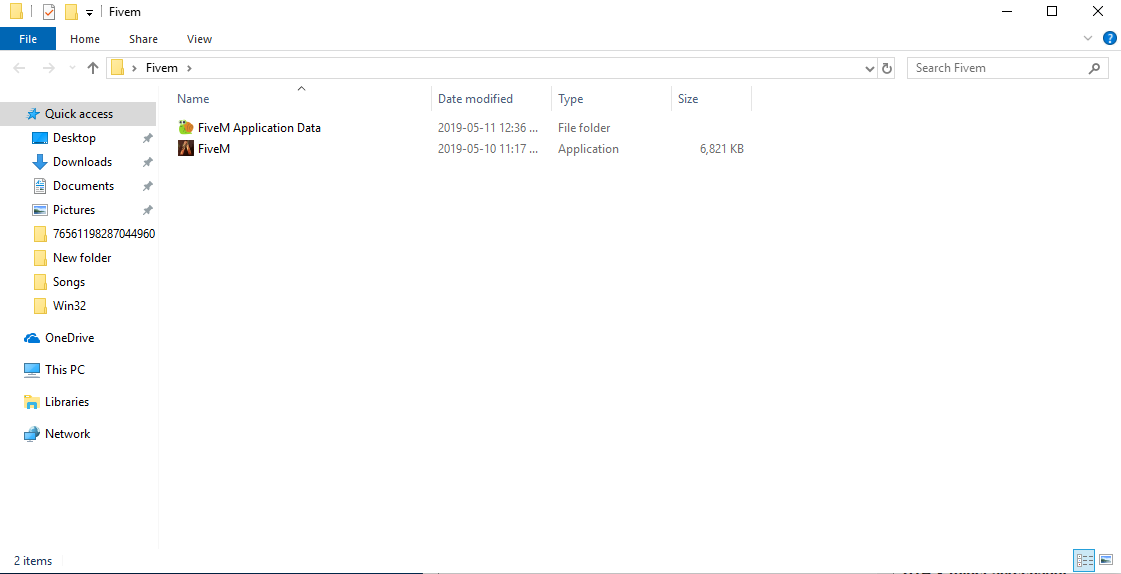Switch to the View ribbon tab
The width and height of the screenshot is (1121, 574).
(x=199, y=39)
